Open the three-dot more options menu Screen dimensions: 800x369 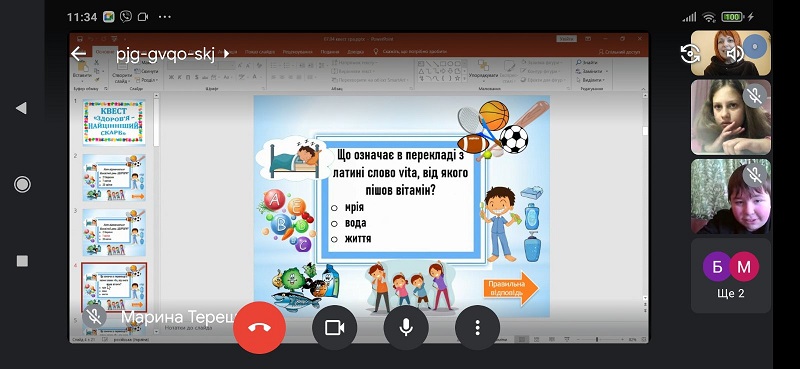point(477,328)
